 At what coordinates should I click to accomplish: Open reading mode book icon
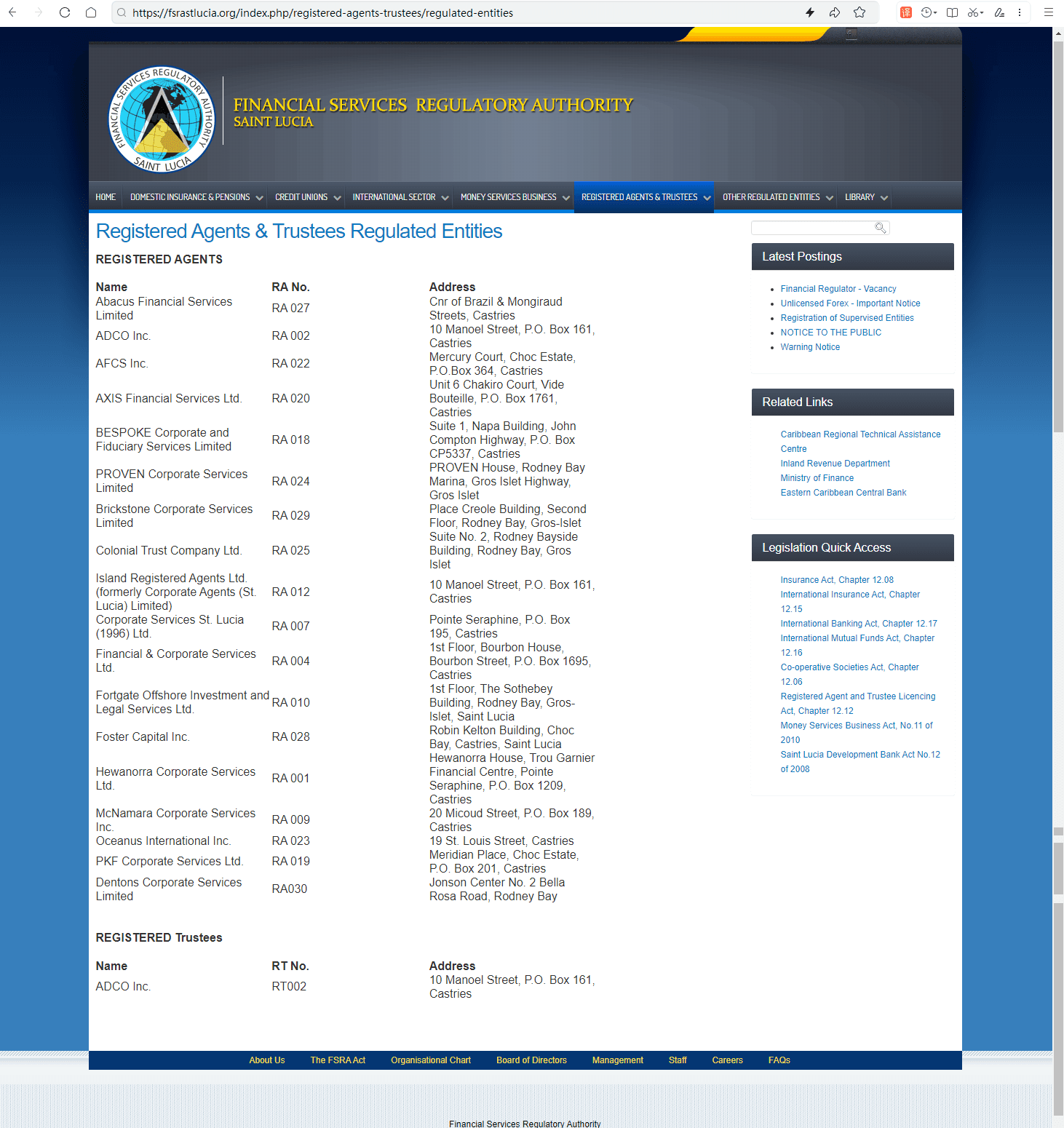(952, 12)
